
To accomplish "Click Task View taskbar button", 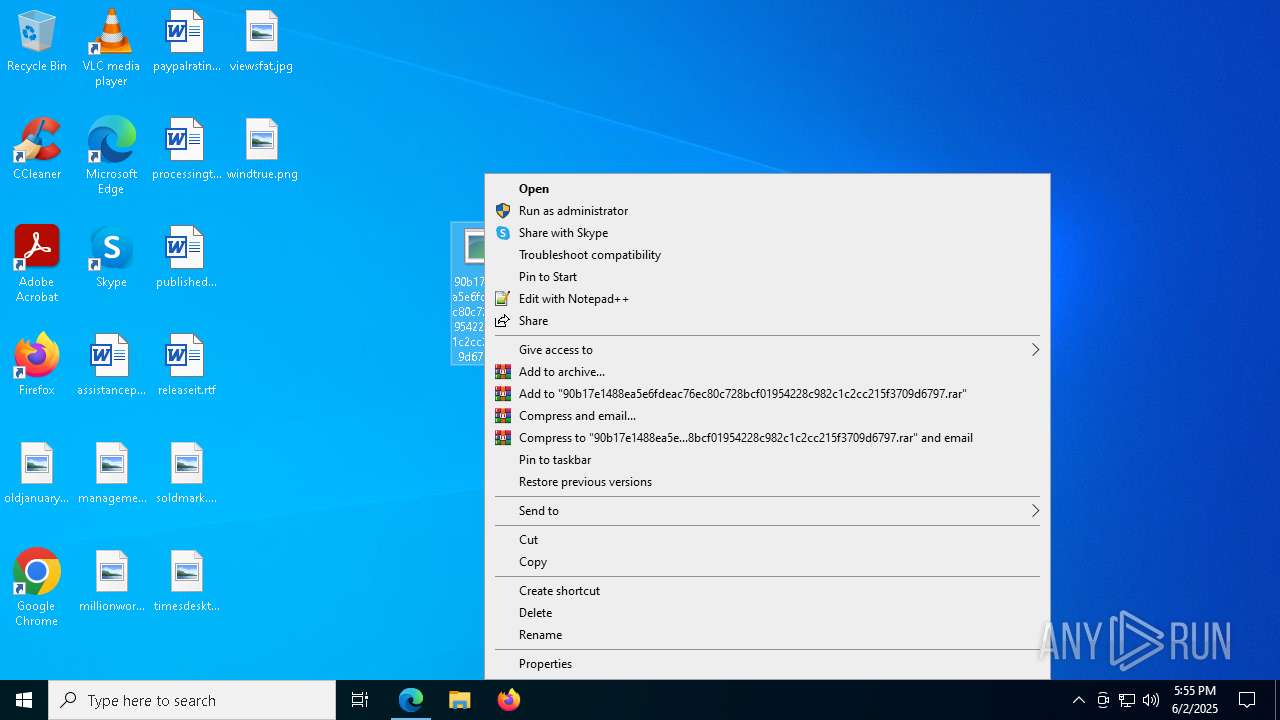I will [x=360, y=700].
